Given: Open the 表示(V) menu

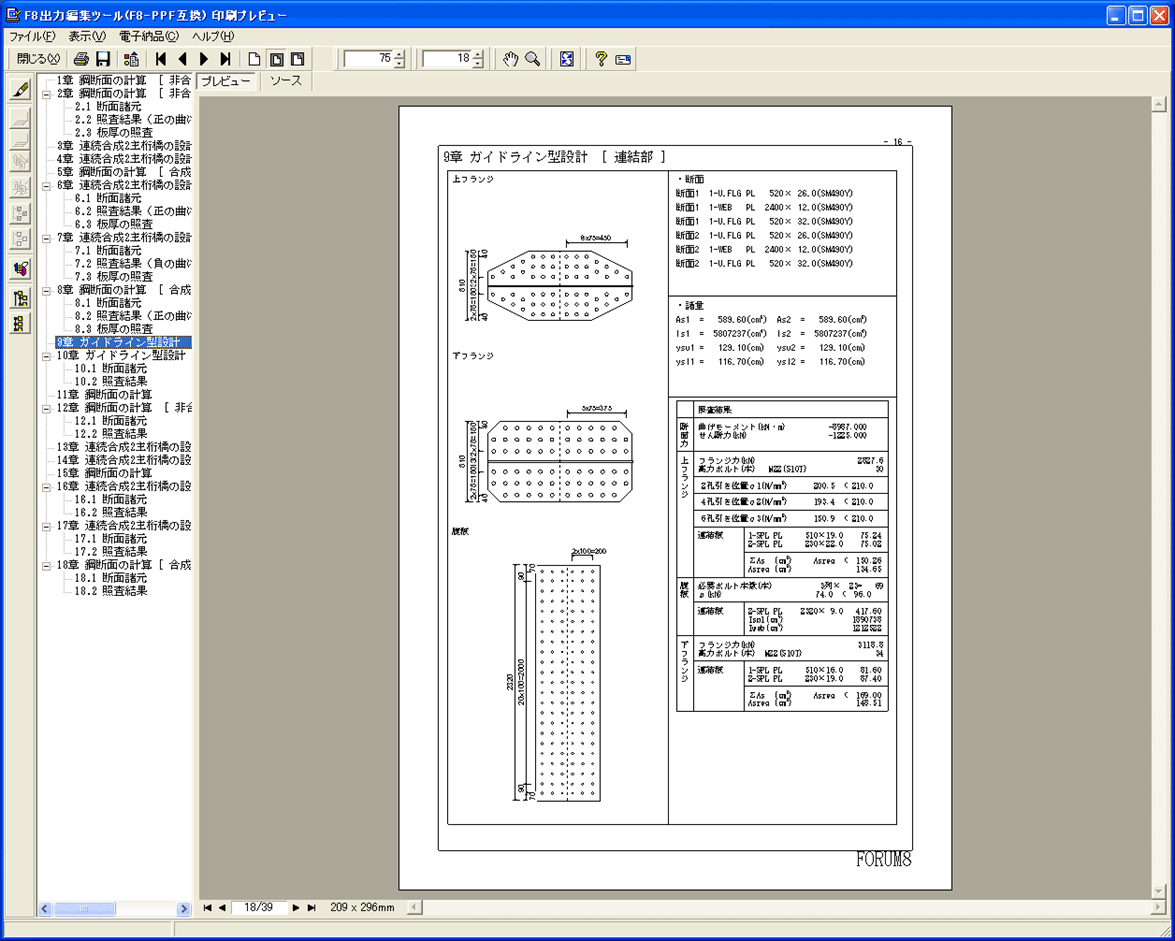Looking at the screenshot, I should (x=87, y=36).
